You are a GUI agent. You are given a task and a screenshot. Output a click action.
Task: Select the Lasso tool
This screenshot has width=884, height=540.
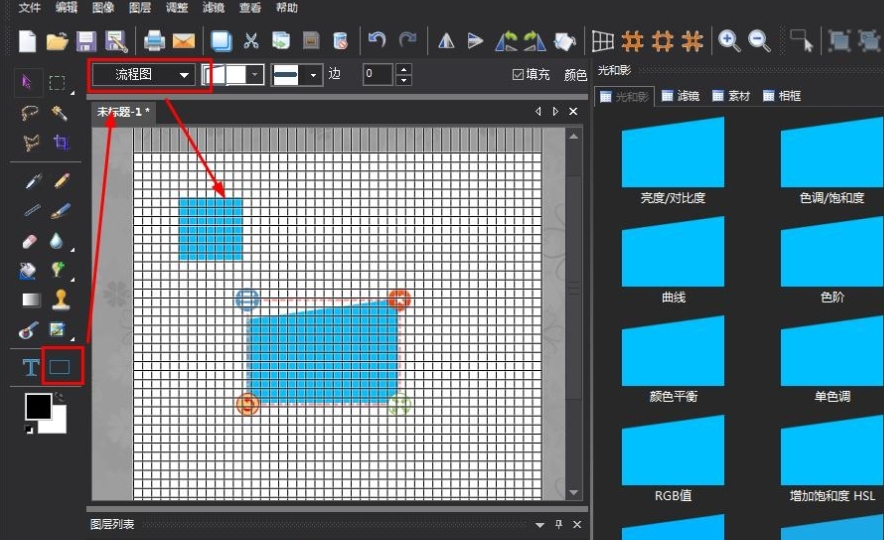click(29, 113)
